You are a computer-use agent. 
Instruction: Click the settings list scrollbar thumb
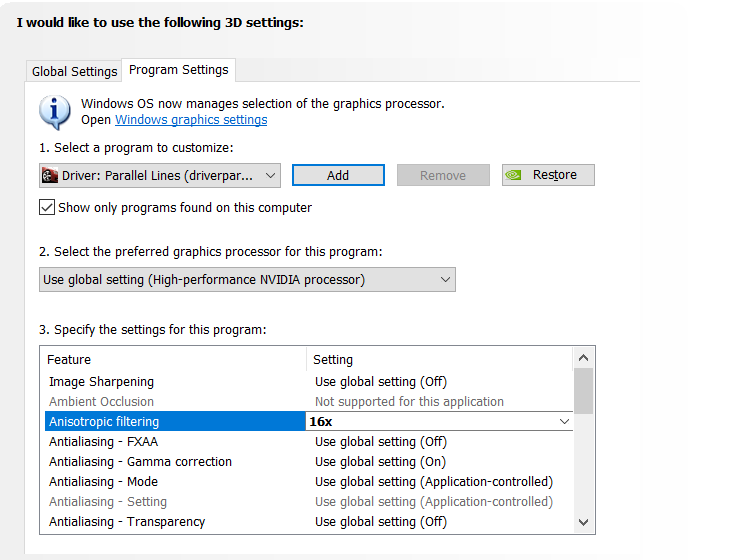(x=584, y=390)
